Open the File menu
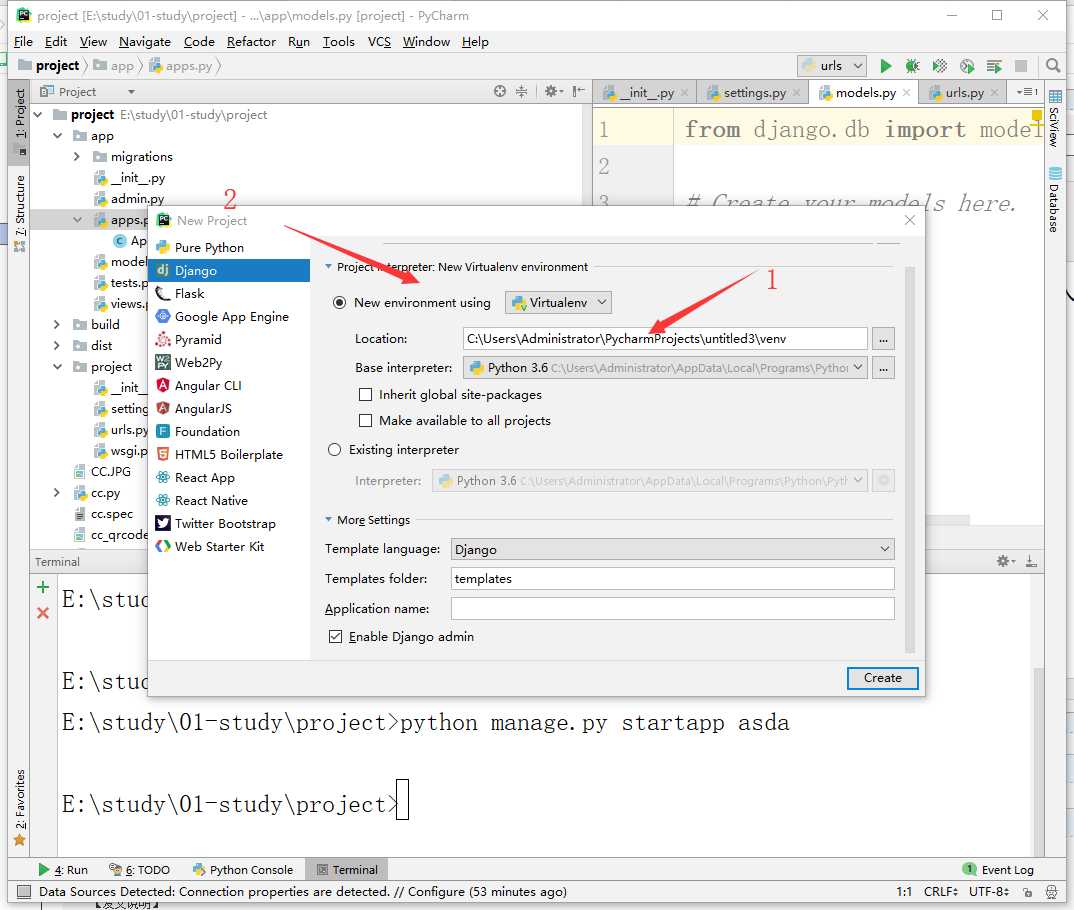This screenshot has height=910, width=1074. 23,42
